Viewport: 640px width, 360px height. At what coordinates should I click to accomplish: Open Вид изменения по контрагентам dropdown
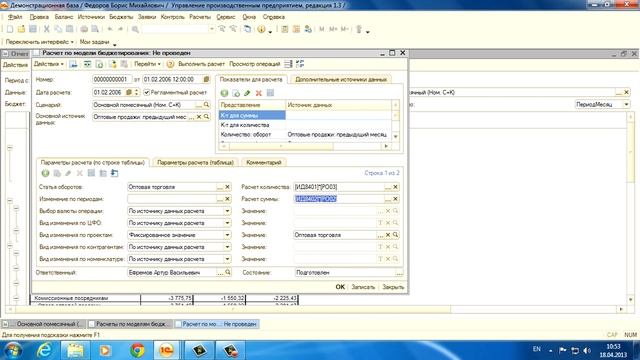click(227, 247)
